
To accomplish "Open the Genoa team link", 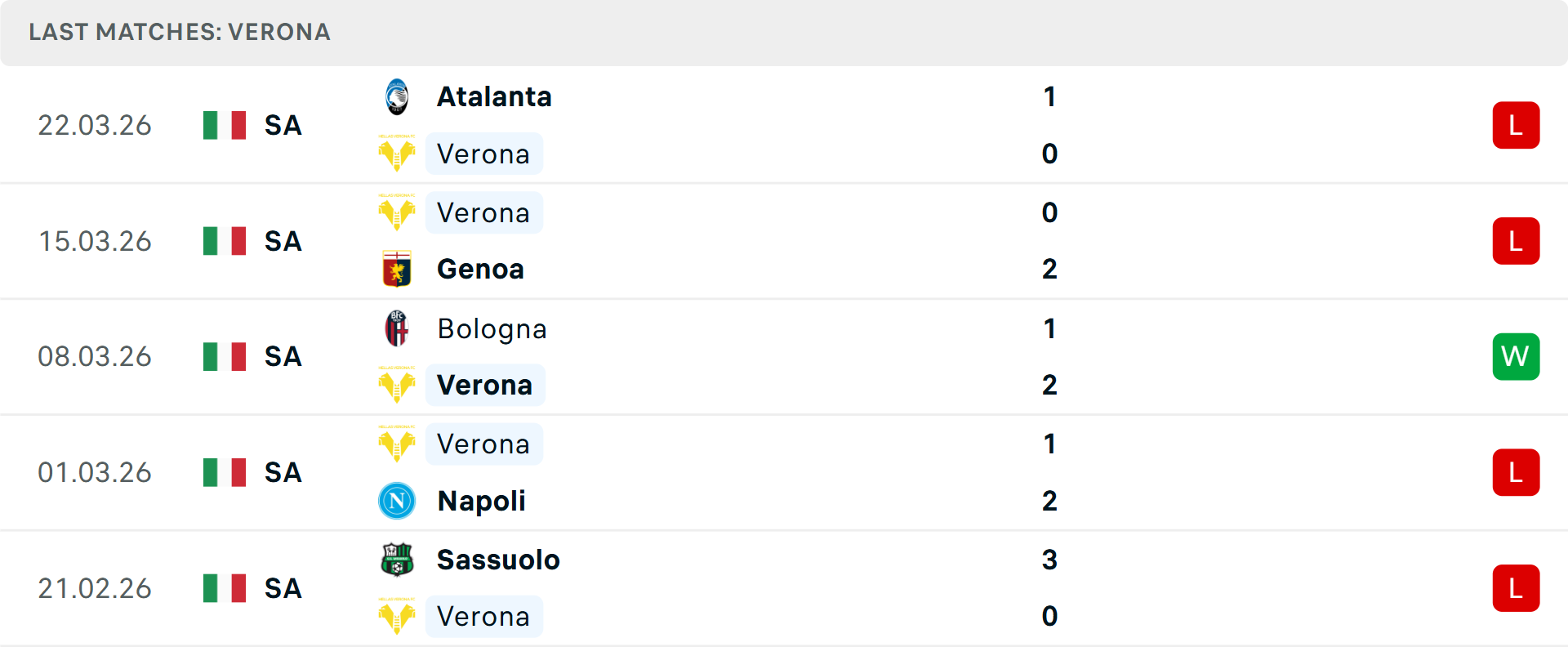I will (x=480, y=269).
